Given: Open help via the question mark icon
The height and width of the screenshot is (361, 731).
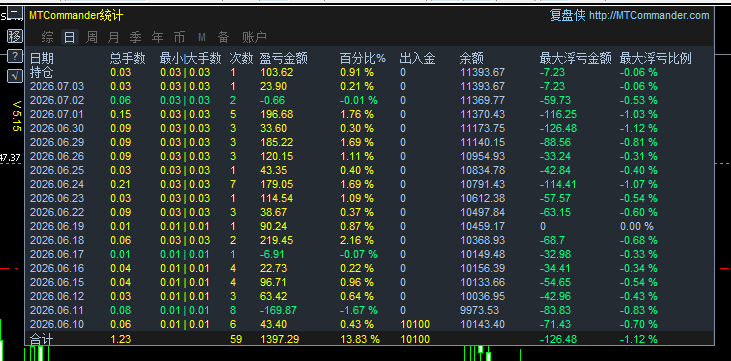Looking at the screenshot, I should 15,56.
